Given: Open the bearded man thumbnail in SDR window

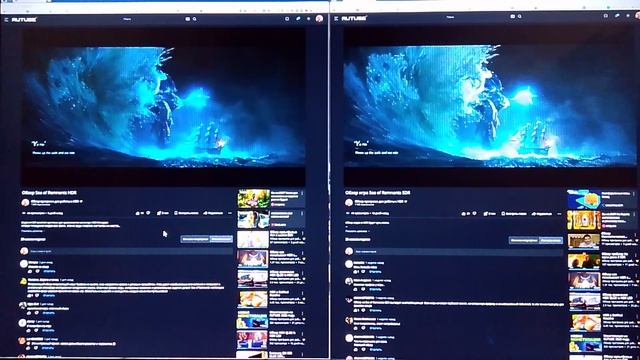Looking at the screenshot, I should pos(584,242).
